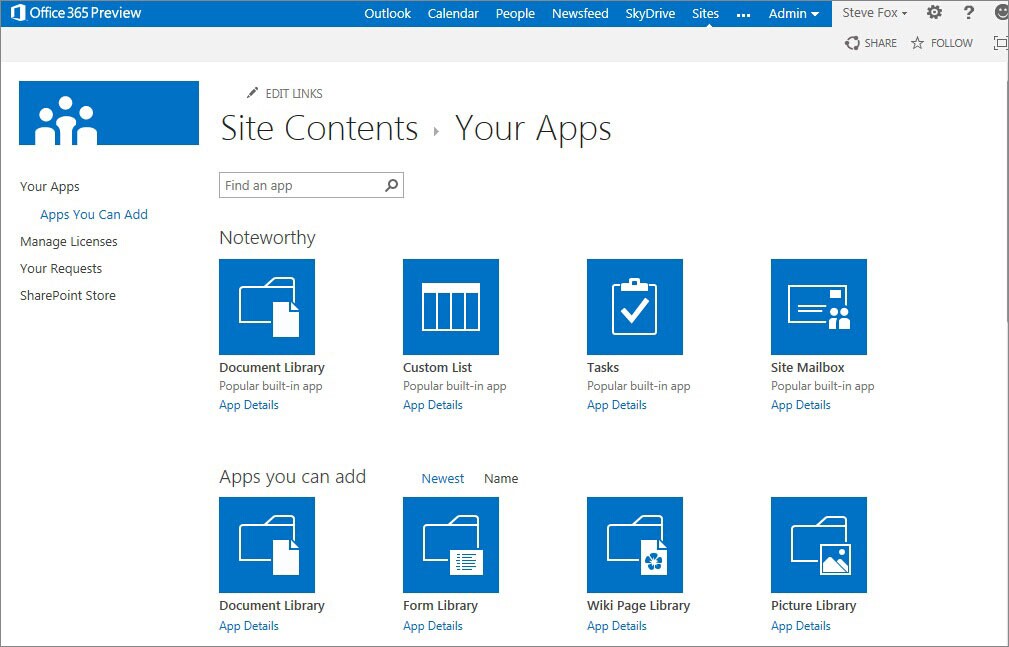Open App Details for Site Mailbox
The image size is (1009, 647).
pyautogui.click(x=801, y=405)
